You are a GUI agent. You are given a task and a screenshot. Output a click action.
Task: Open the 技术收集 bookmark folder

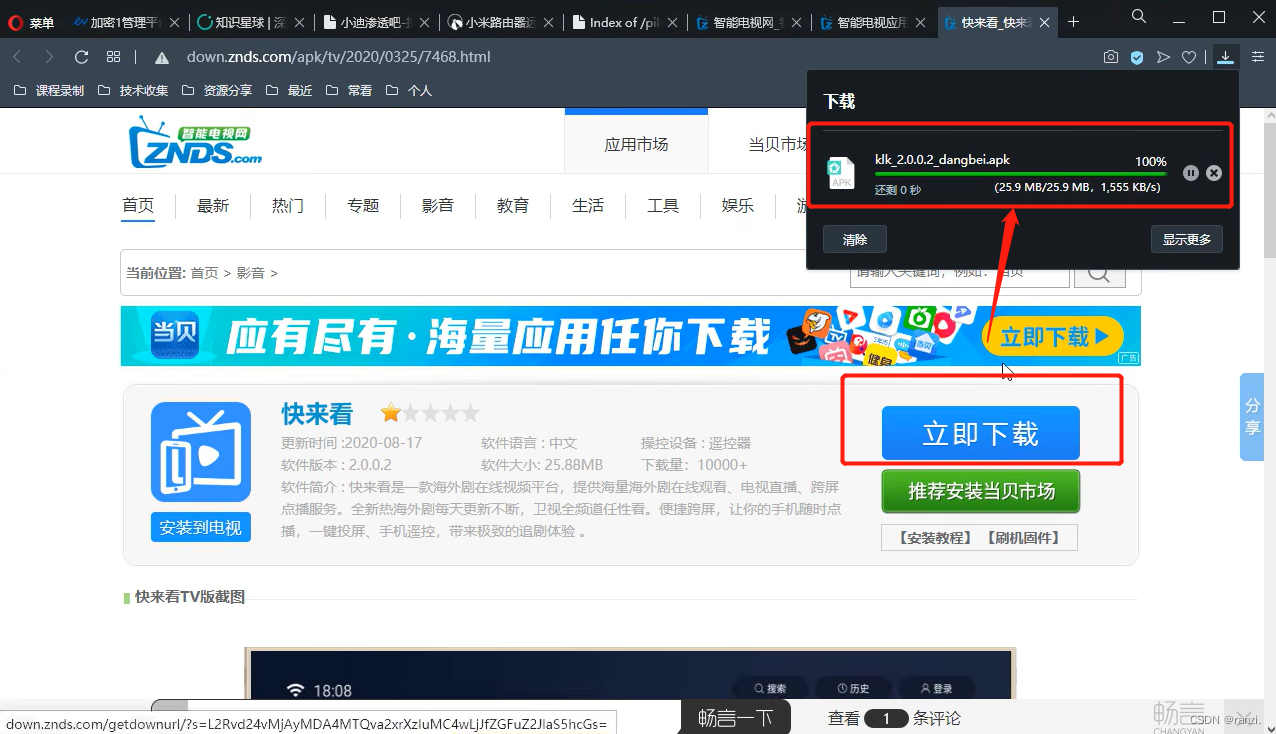pos(133,90)
